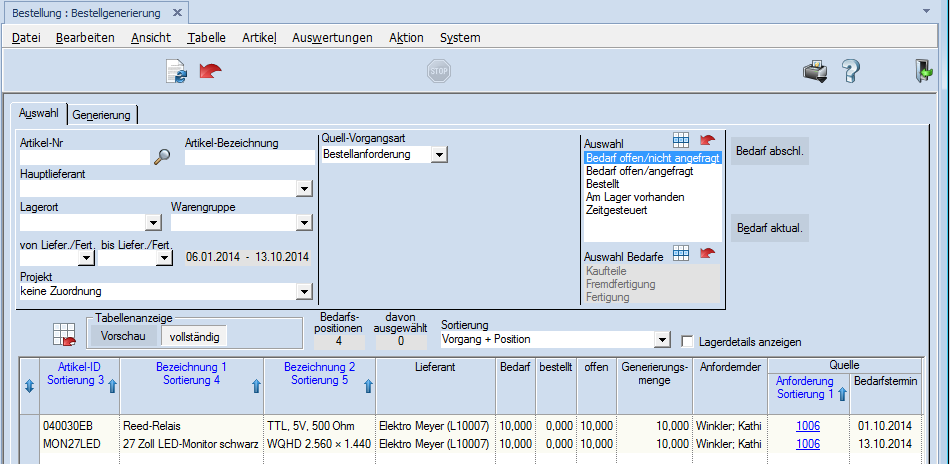Expand the Sortierung dropdown

click(660, 340)
